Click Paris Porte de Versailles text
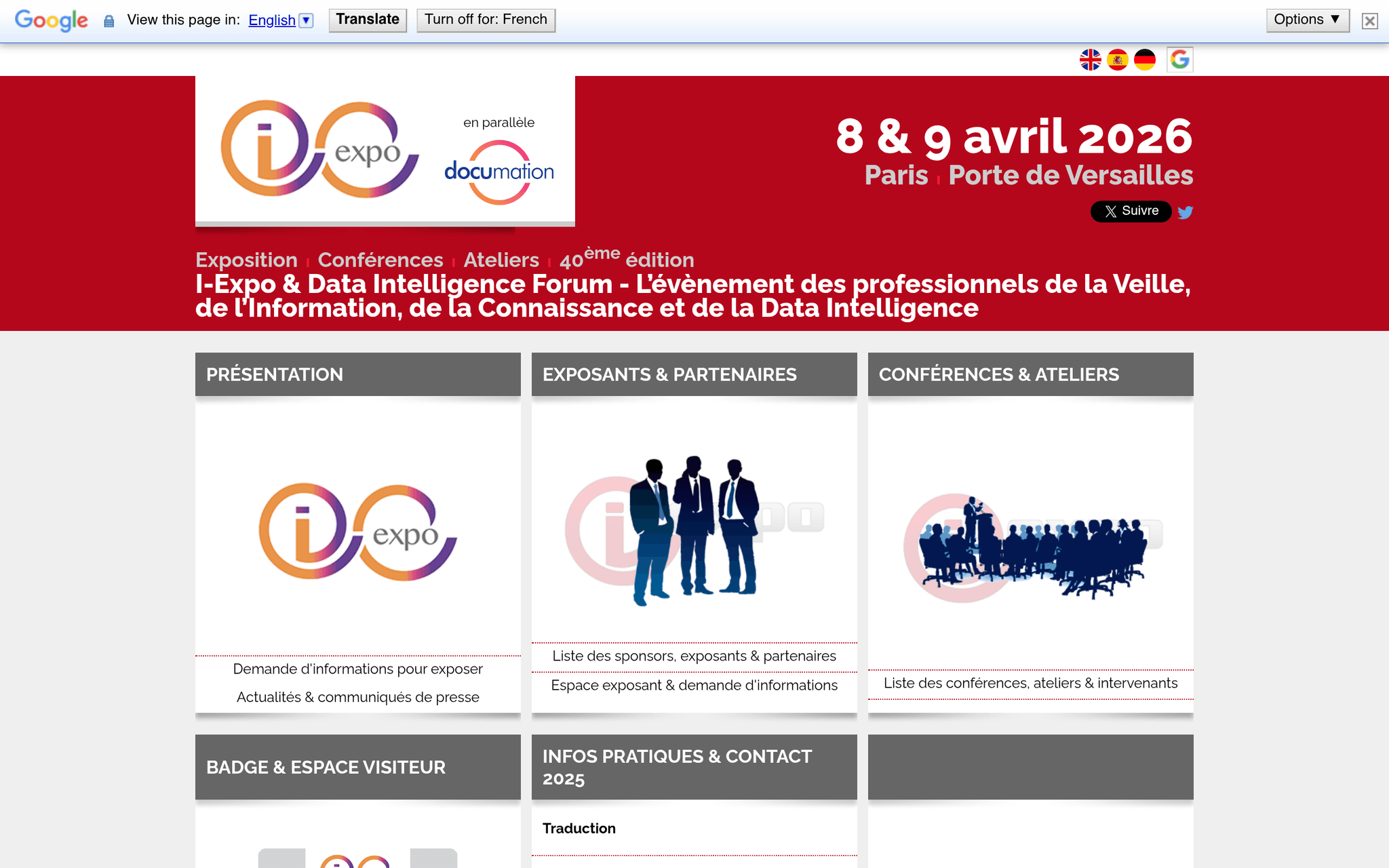1389x868 pixels. point(1029,175)
